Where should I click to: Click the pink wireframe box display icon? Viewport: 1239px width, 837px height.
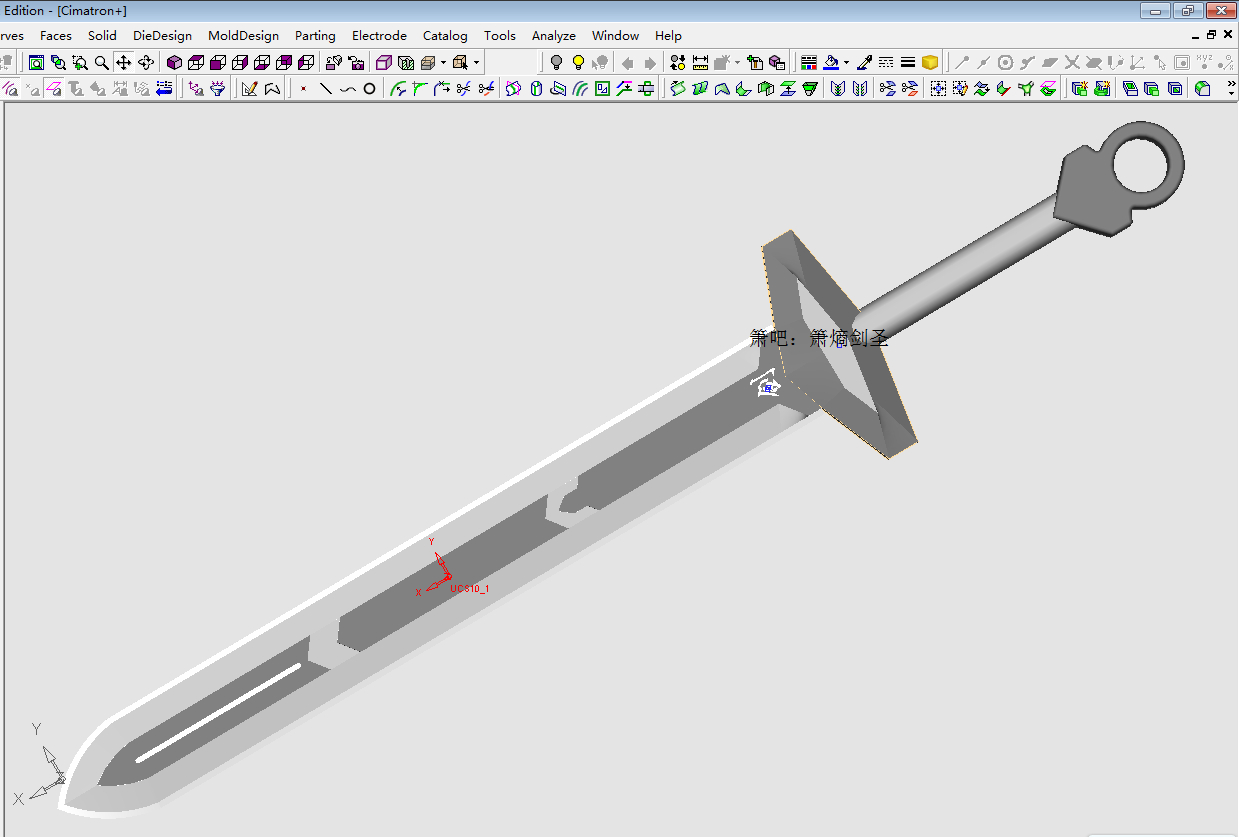coord(384,62)
